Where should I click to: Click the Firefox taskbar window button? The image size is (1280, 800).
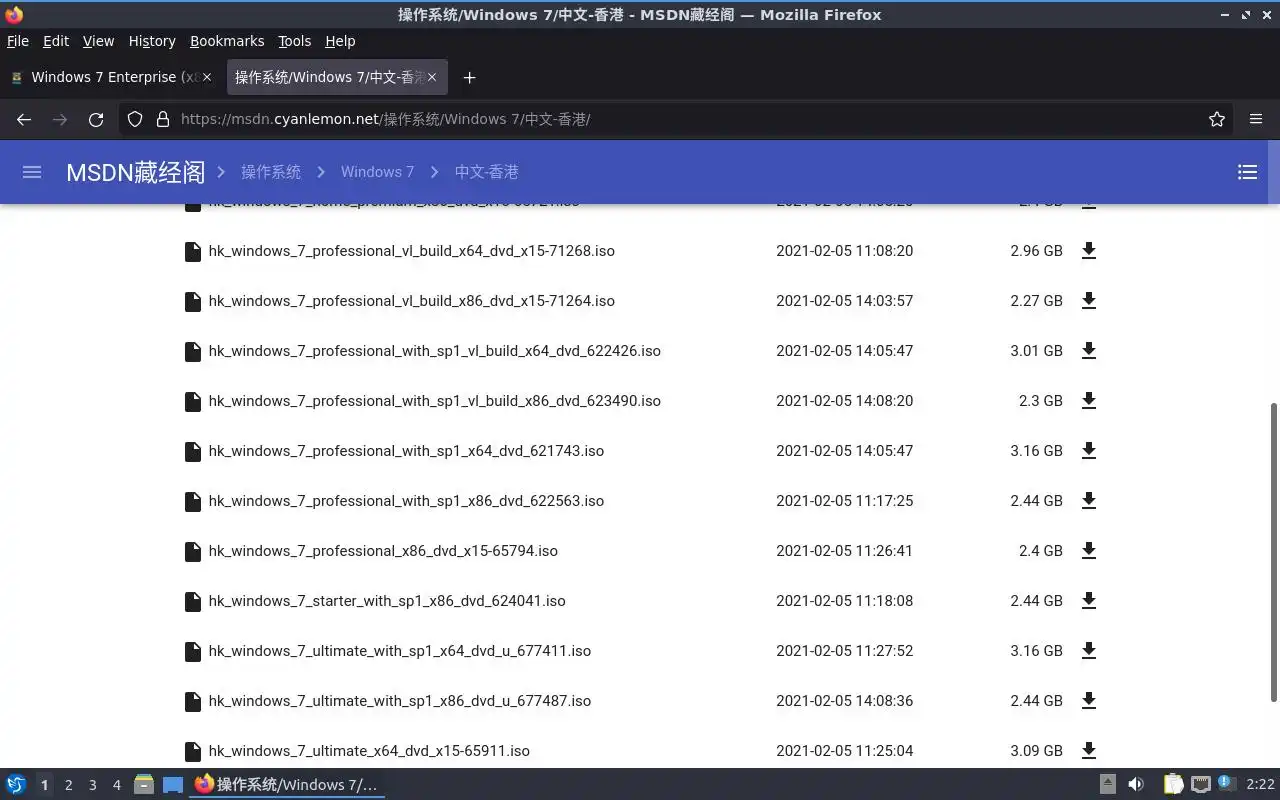(x=287, y=785)
